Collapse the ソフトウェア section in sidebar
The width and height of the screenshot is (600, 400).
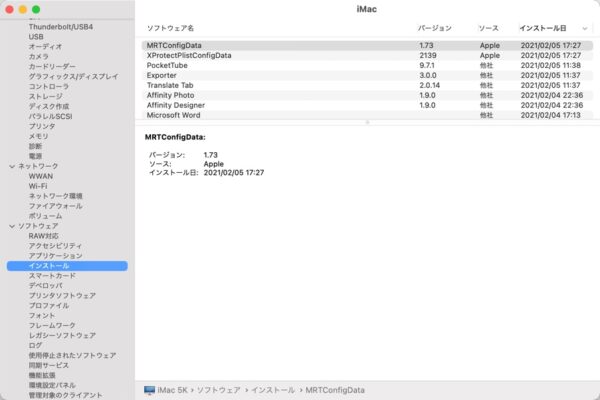(12, 226)
